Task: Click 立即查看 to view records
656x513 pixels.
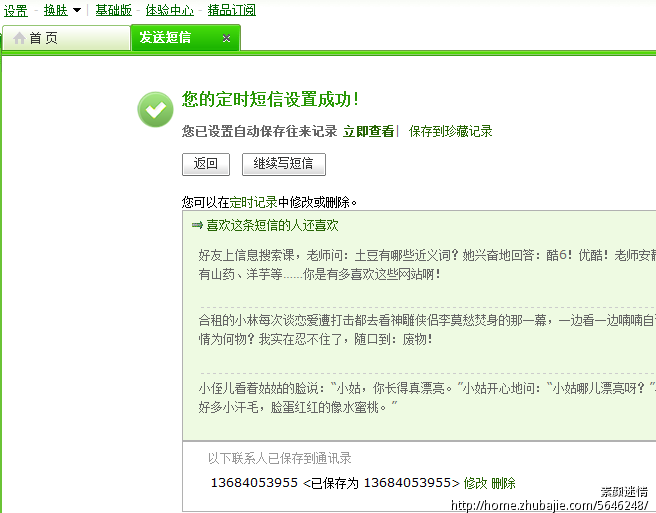Action: click(369, 131)
